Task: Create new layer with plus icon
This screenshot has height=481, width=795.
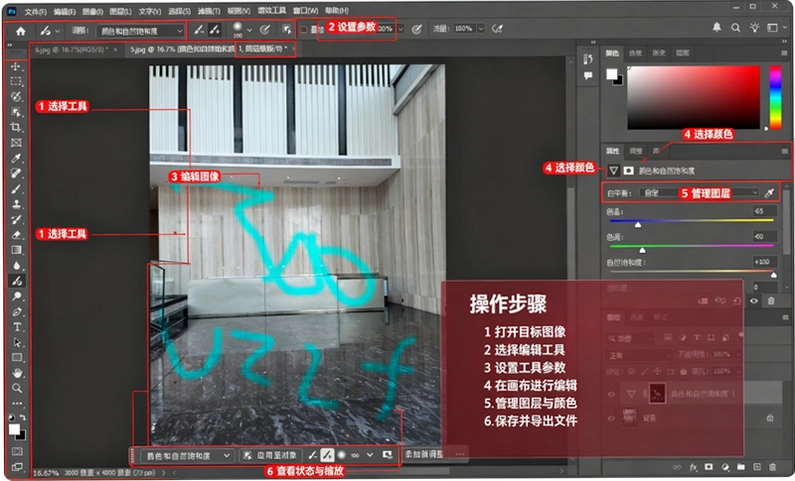Action: click(x=756, y=467)
